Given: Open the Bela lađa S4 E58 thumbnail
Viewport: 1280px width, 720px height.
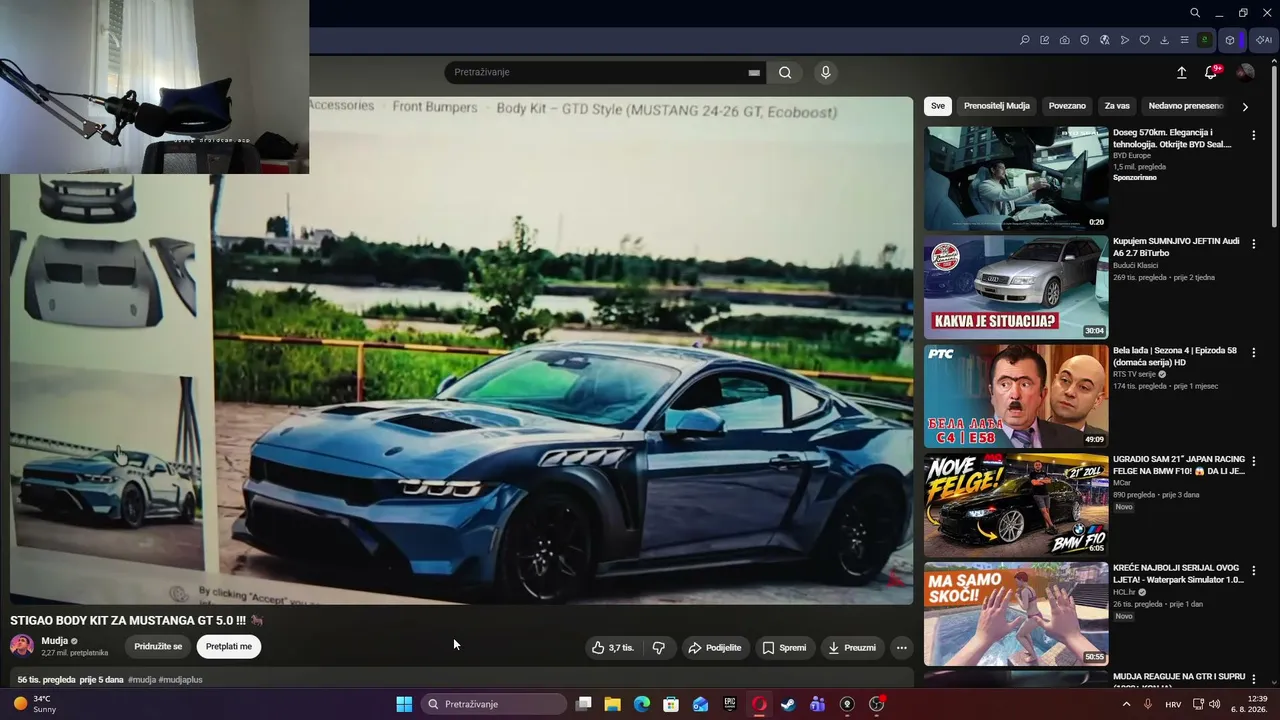Looking at the screenshot, I should pos(1016,396).
